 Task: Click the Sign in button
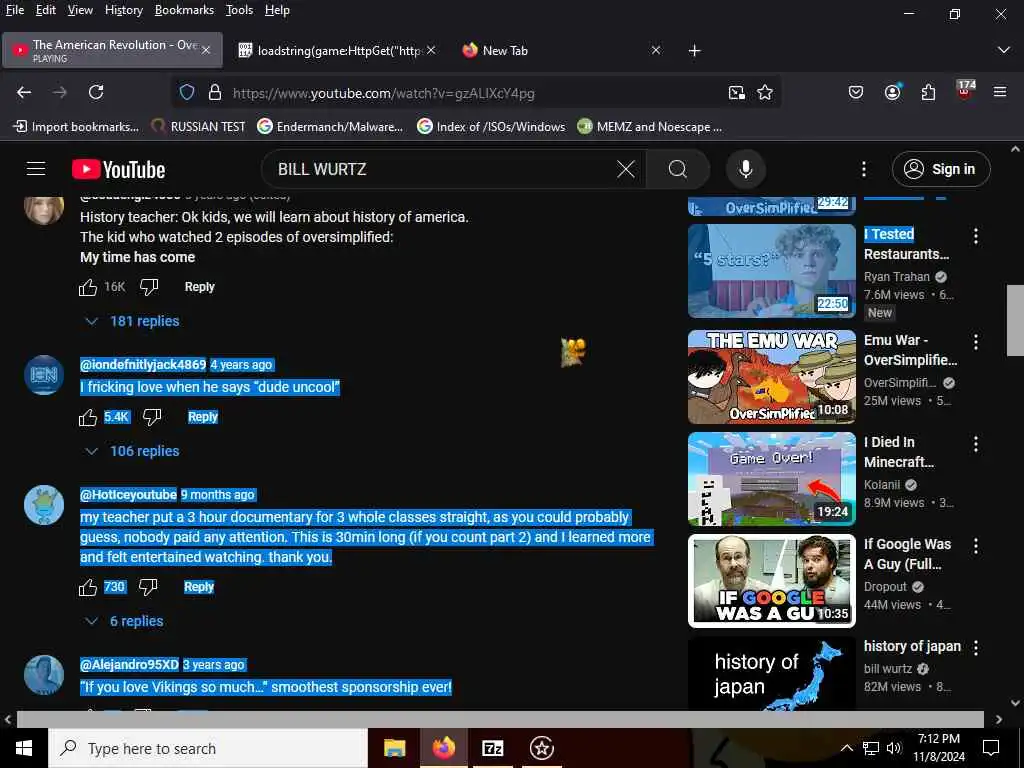coord(941,169)
